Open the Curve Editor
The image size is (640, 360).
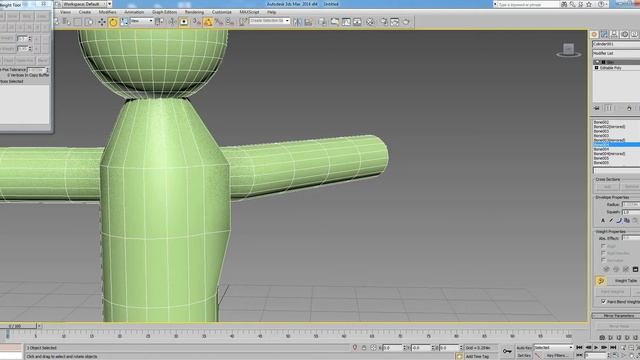click(x=346, y=22)
